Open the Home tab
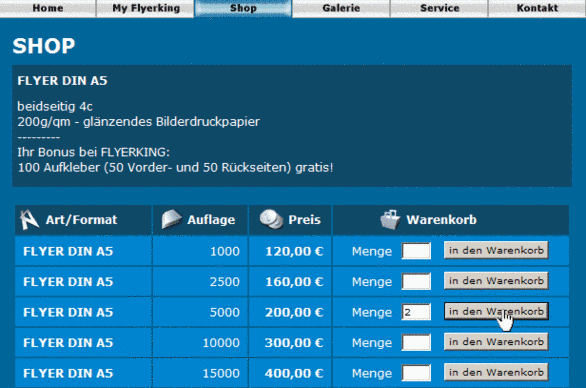This screenshot has height=388, width=586. point(48,8)
